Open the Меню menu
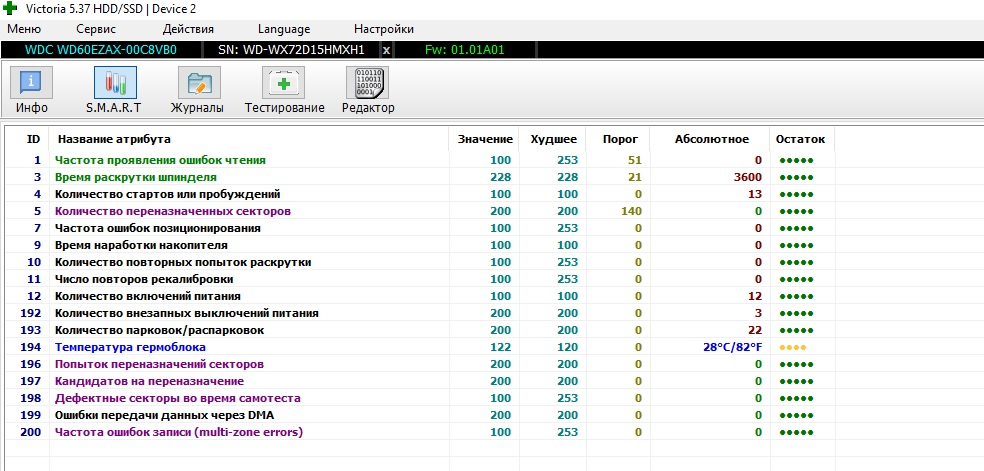This screenshot has height=471, width=984. 24,29
